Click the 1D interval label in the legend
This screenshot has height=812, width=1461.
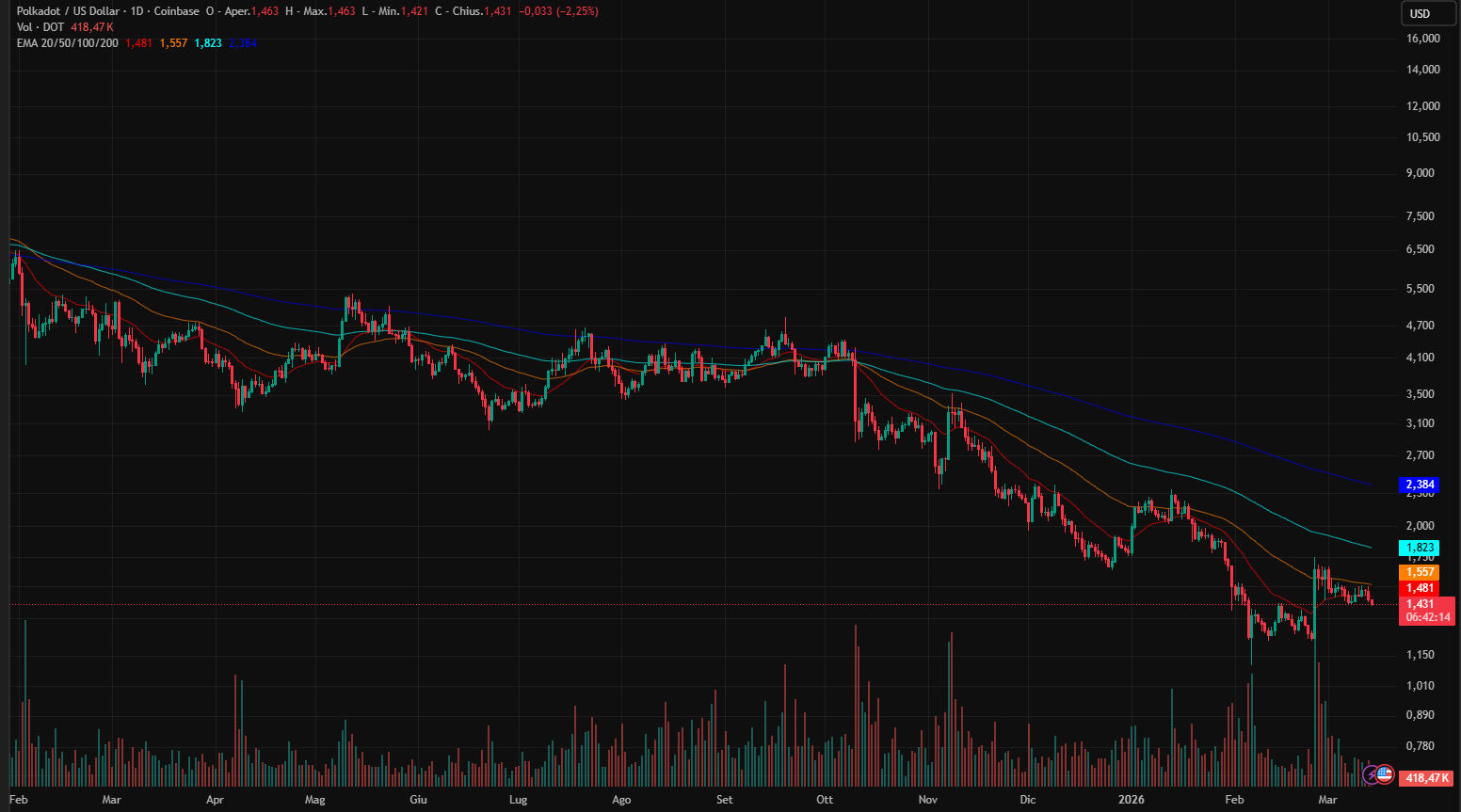tap(137, 11)
